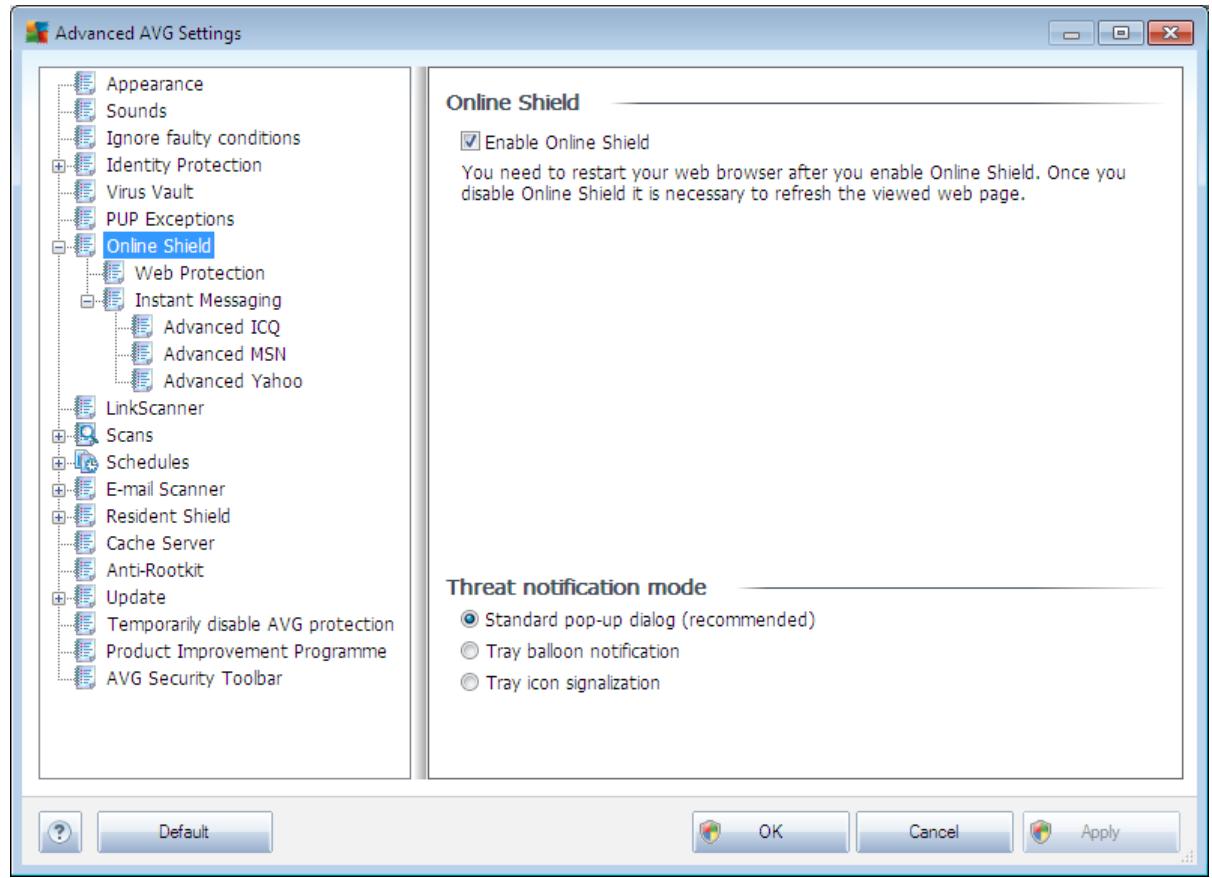Select Tray balloon notification option
The width and height of the screenshot is (1212, 878).
pos(470,651)
